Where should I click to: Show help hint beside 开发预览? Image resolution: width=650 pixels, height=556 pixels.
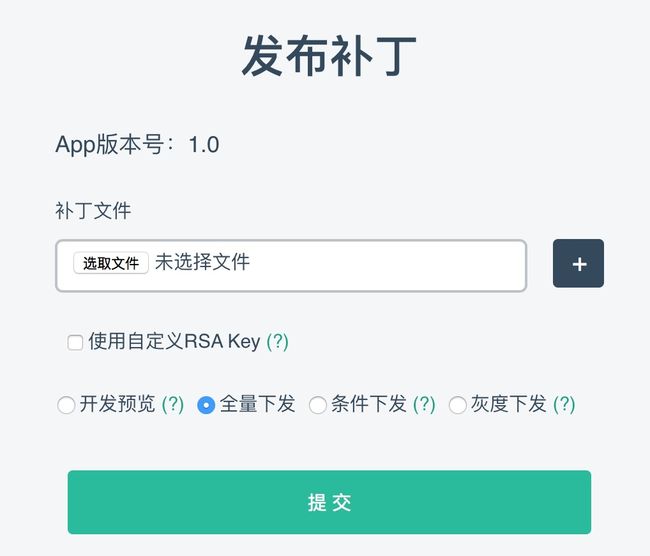(173, 404)
